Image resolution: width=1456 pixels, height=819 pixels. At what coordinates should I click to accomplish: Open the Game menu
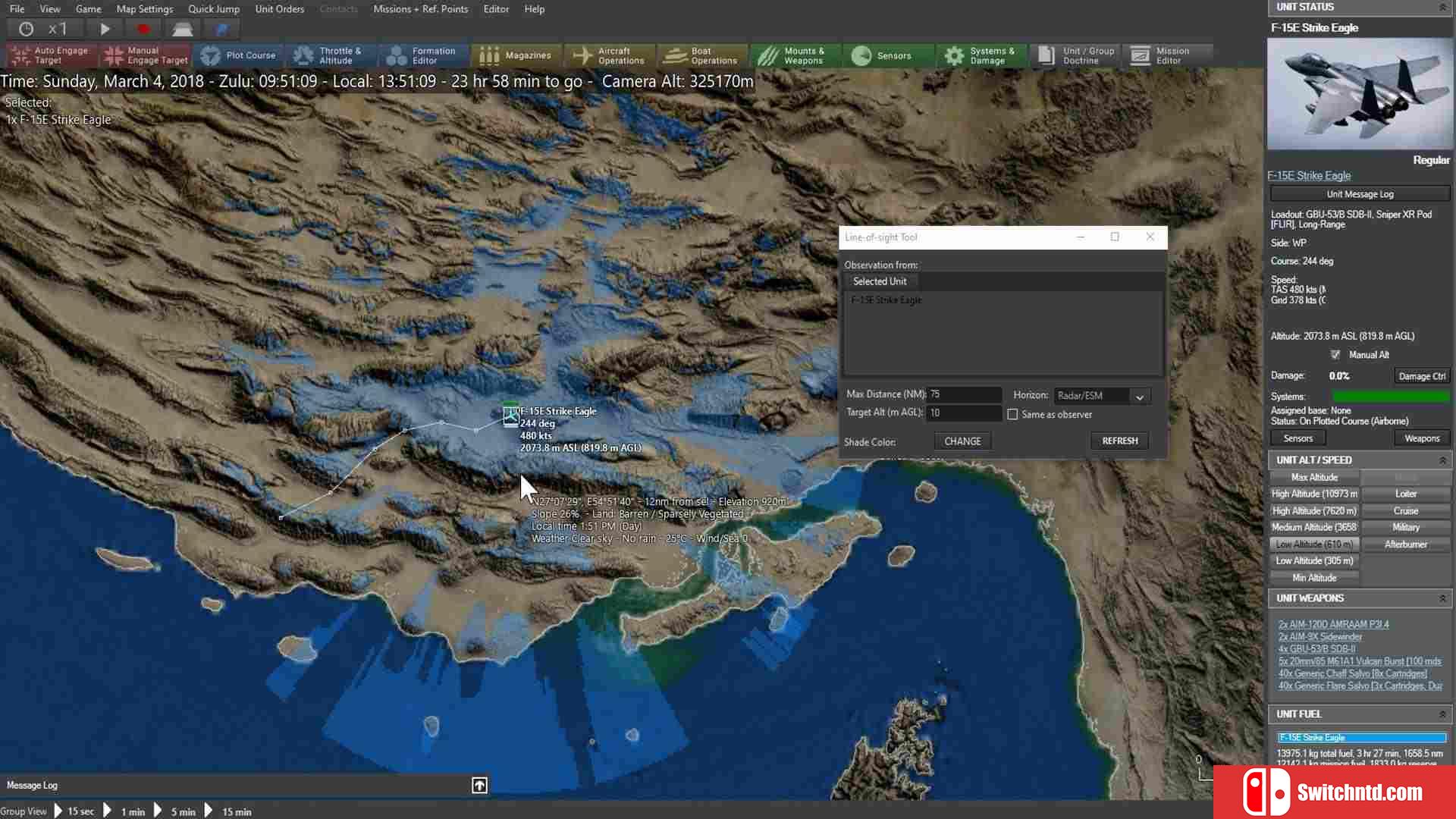(89, 9)
